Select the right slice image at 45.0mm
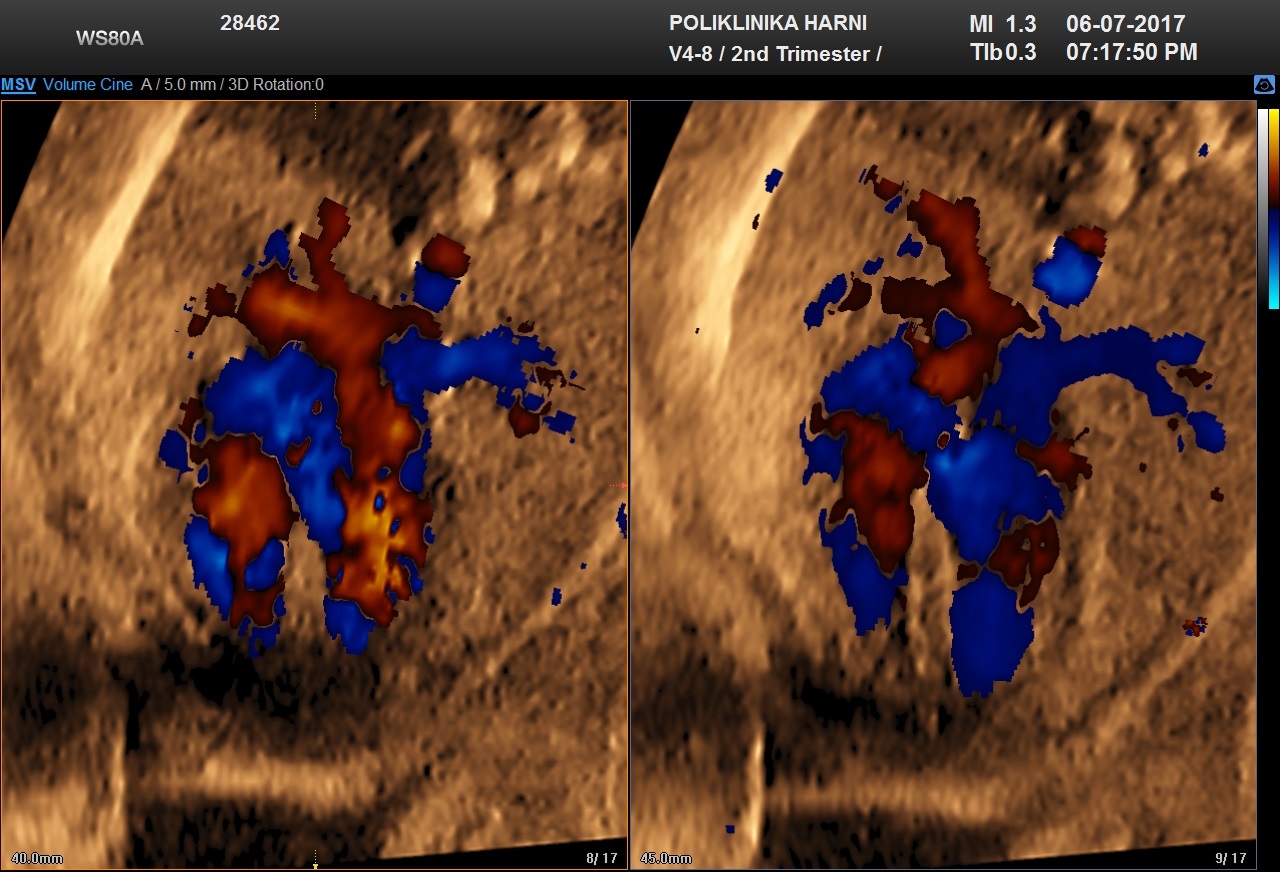 pos(942,480)
